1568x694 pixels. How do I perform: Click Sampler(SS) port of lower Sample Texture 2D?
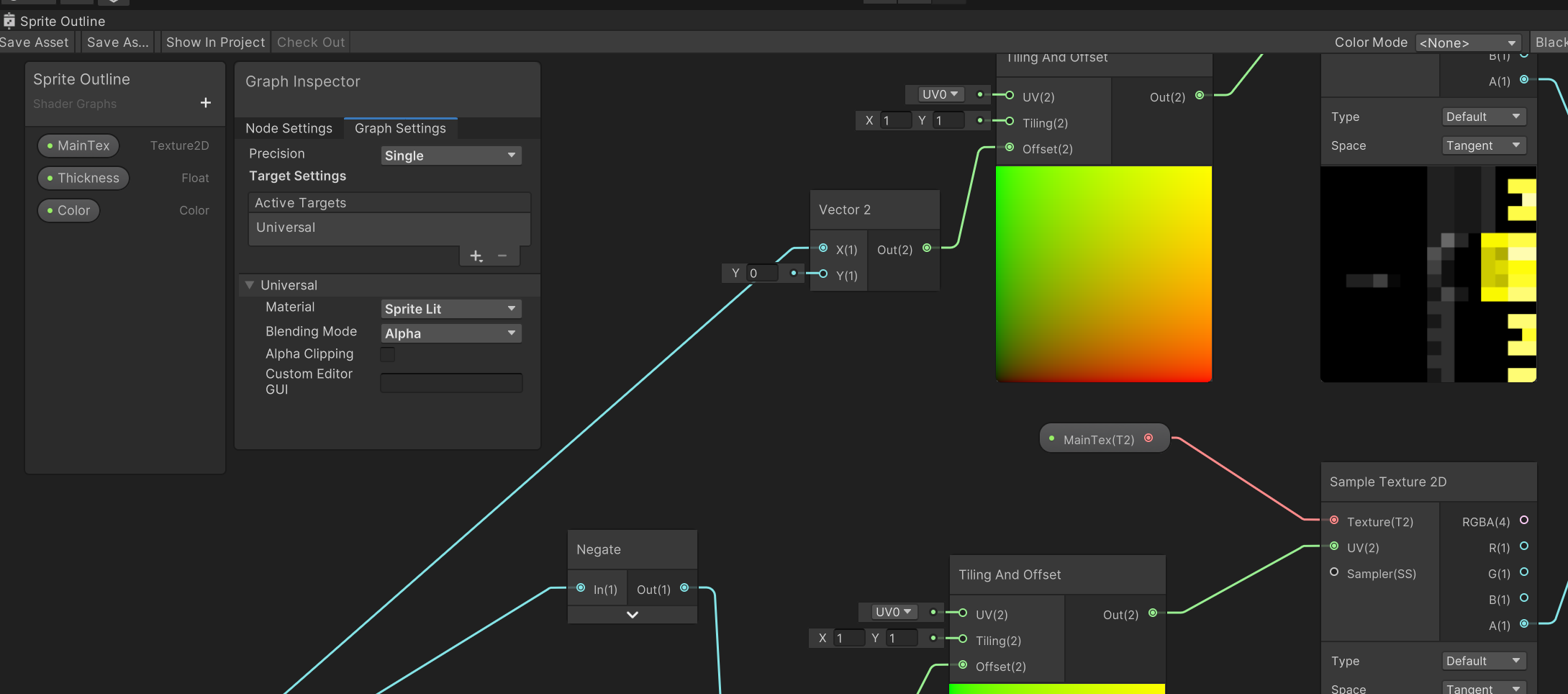(1334, 572)
